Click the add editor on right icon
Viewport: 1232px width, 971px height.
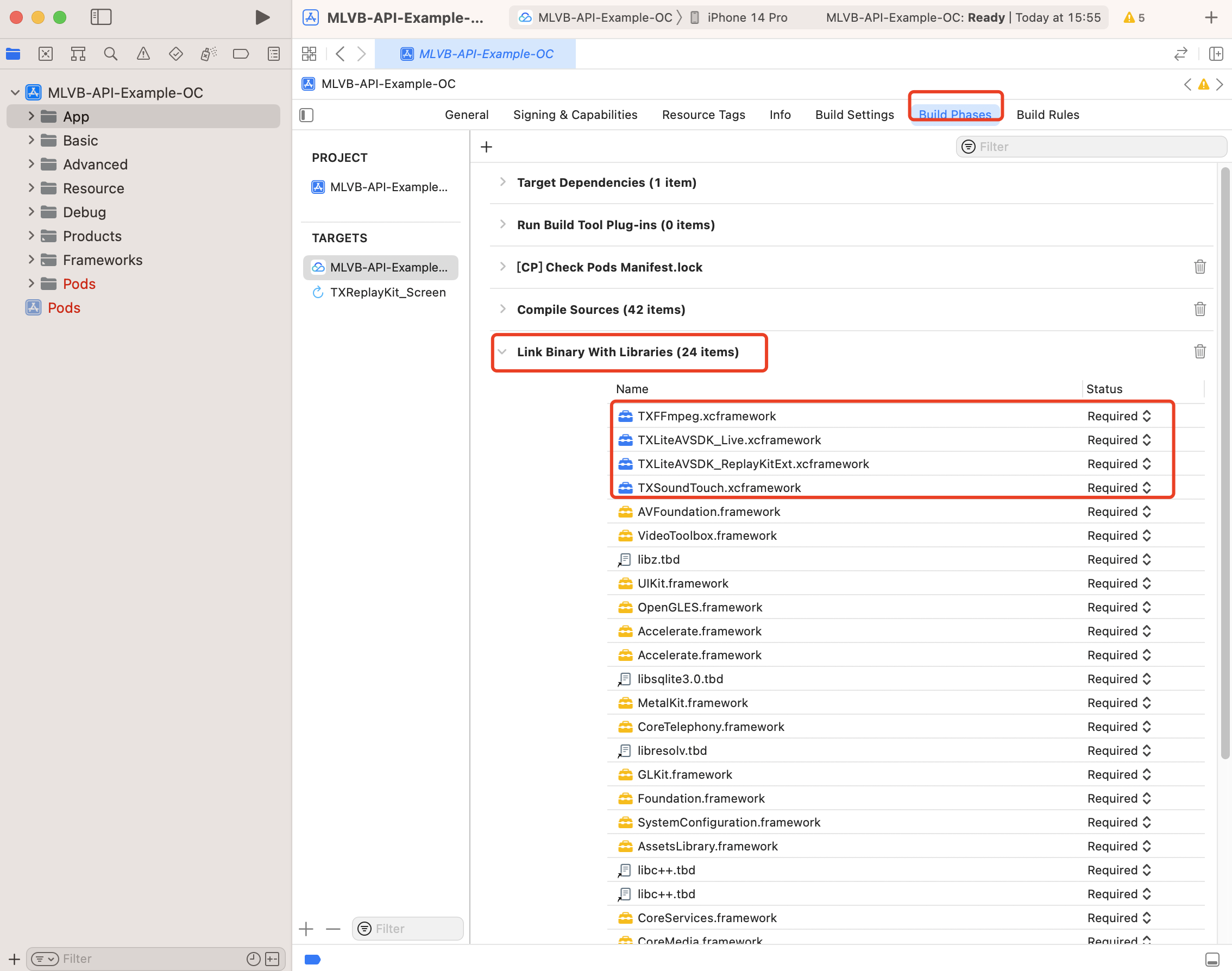tap(1216, 54)
